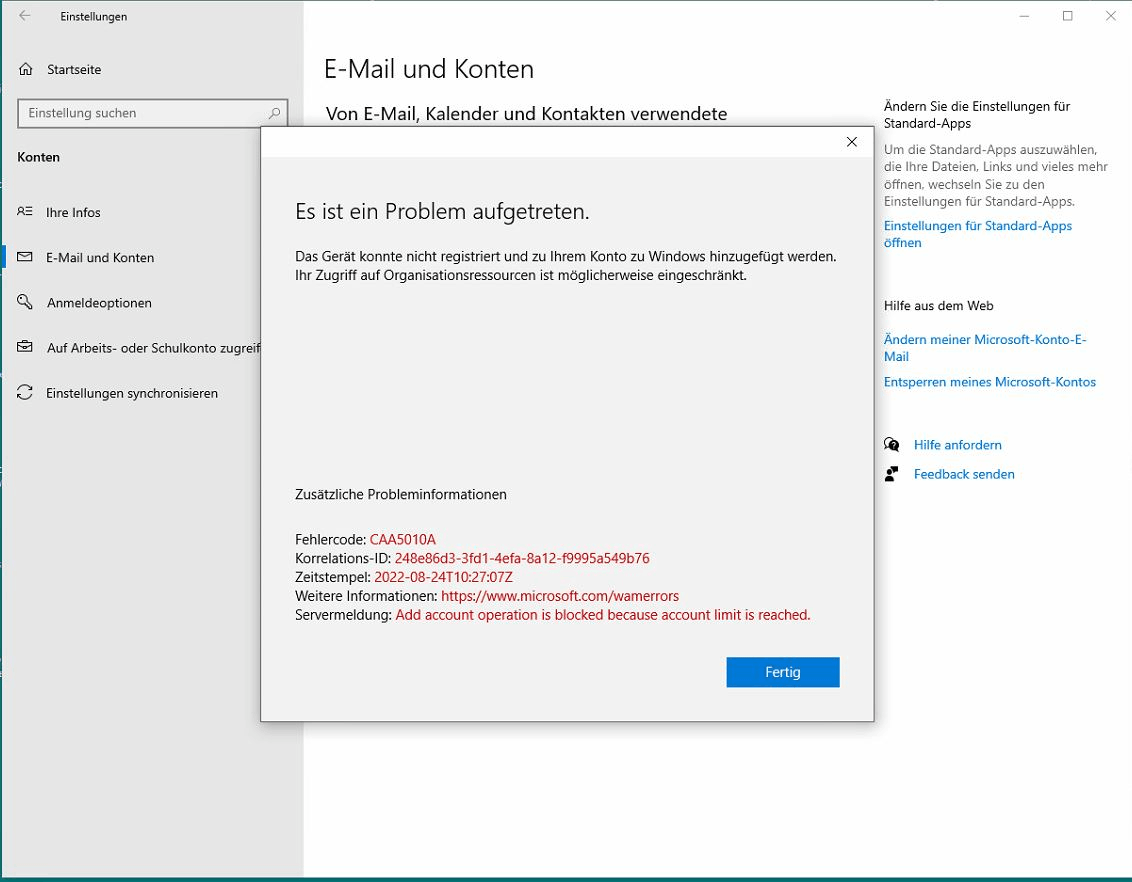Click the Fertig button
This screenshot has width=1132, height=882.
783,672
